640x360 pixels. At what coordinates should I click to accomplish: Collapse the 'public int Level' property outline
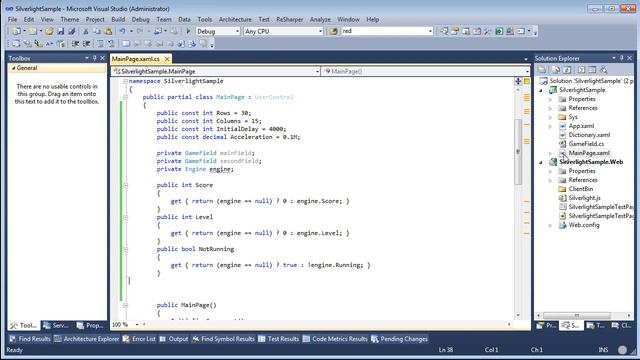pos(125,217)
